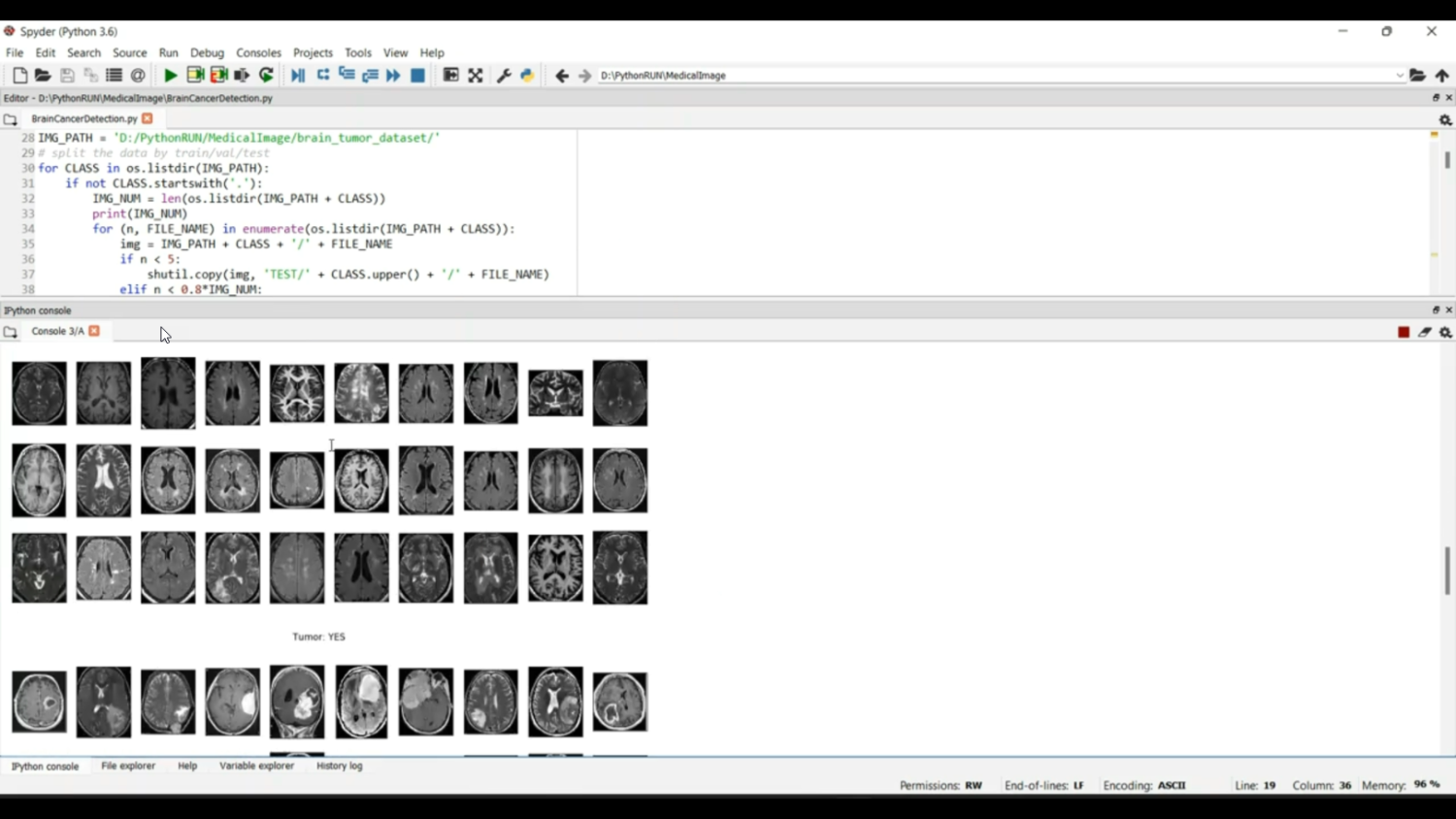The width and height of the screenshot is (1456, 819).
Task: Switch to the Variable explorer tab
Action: coord(256,766)
